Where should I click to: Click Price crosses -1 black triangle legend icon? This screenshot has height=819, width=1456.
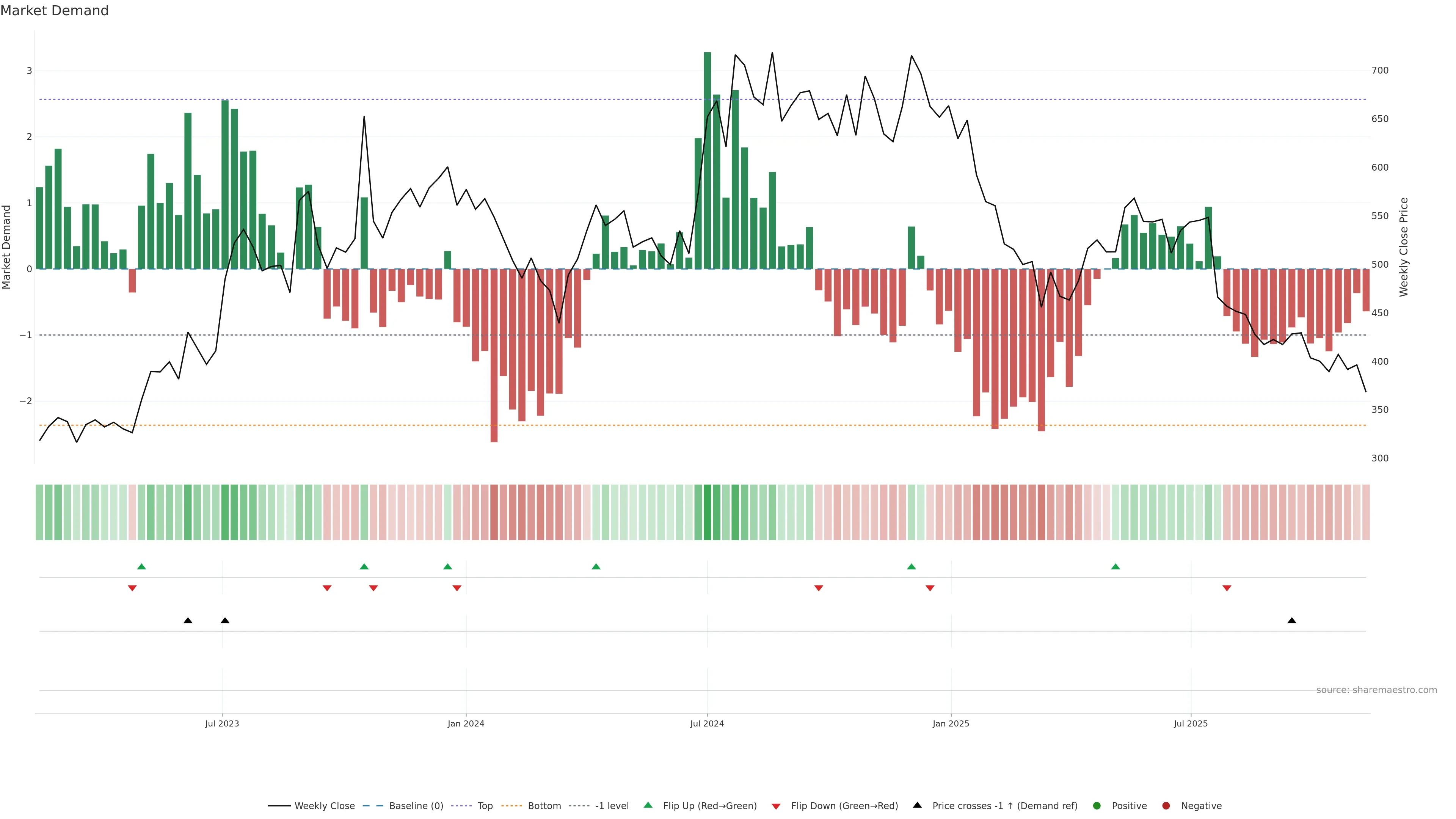click(917, 805)
